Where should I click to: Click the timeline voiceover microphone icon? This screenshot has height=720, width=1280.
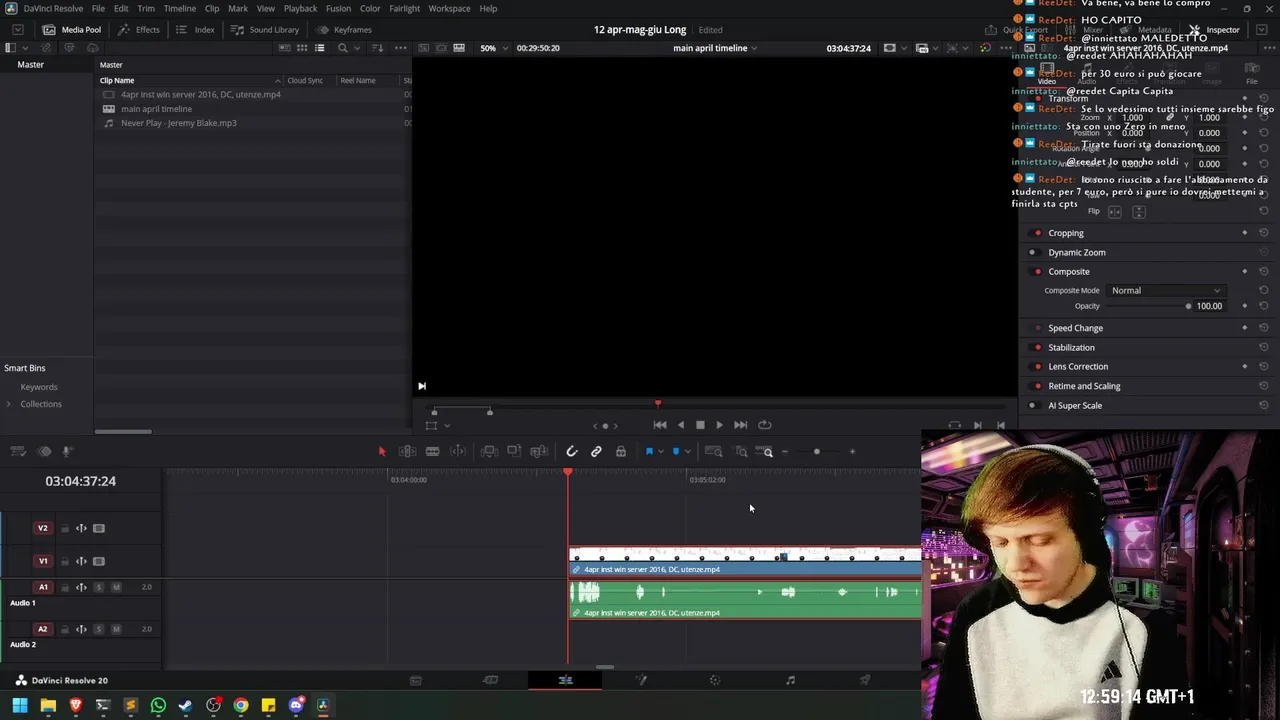67,452
